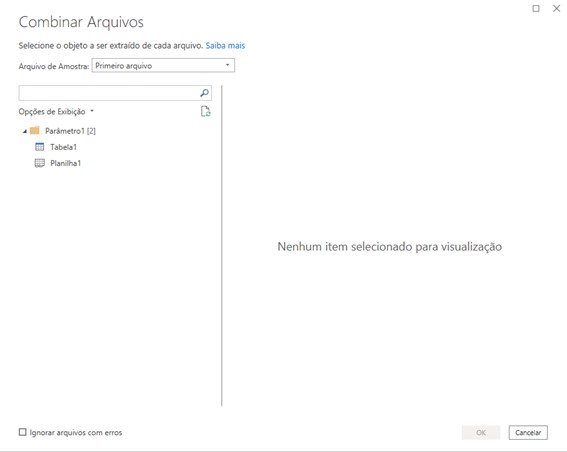Click the Planilha1 worksheet icon
The image size is (567, 452).
[39, 163]
